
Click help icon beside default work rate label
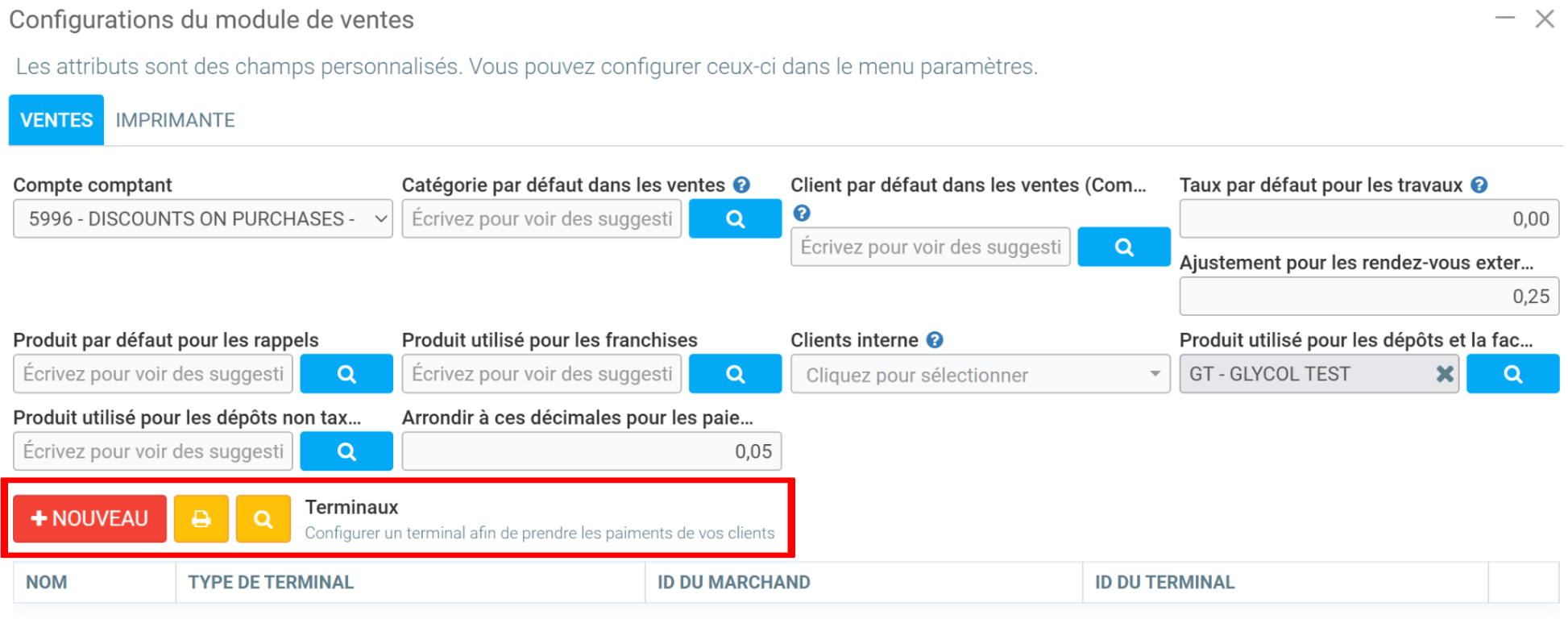(1479, 185)
